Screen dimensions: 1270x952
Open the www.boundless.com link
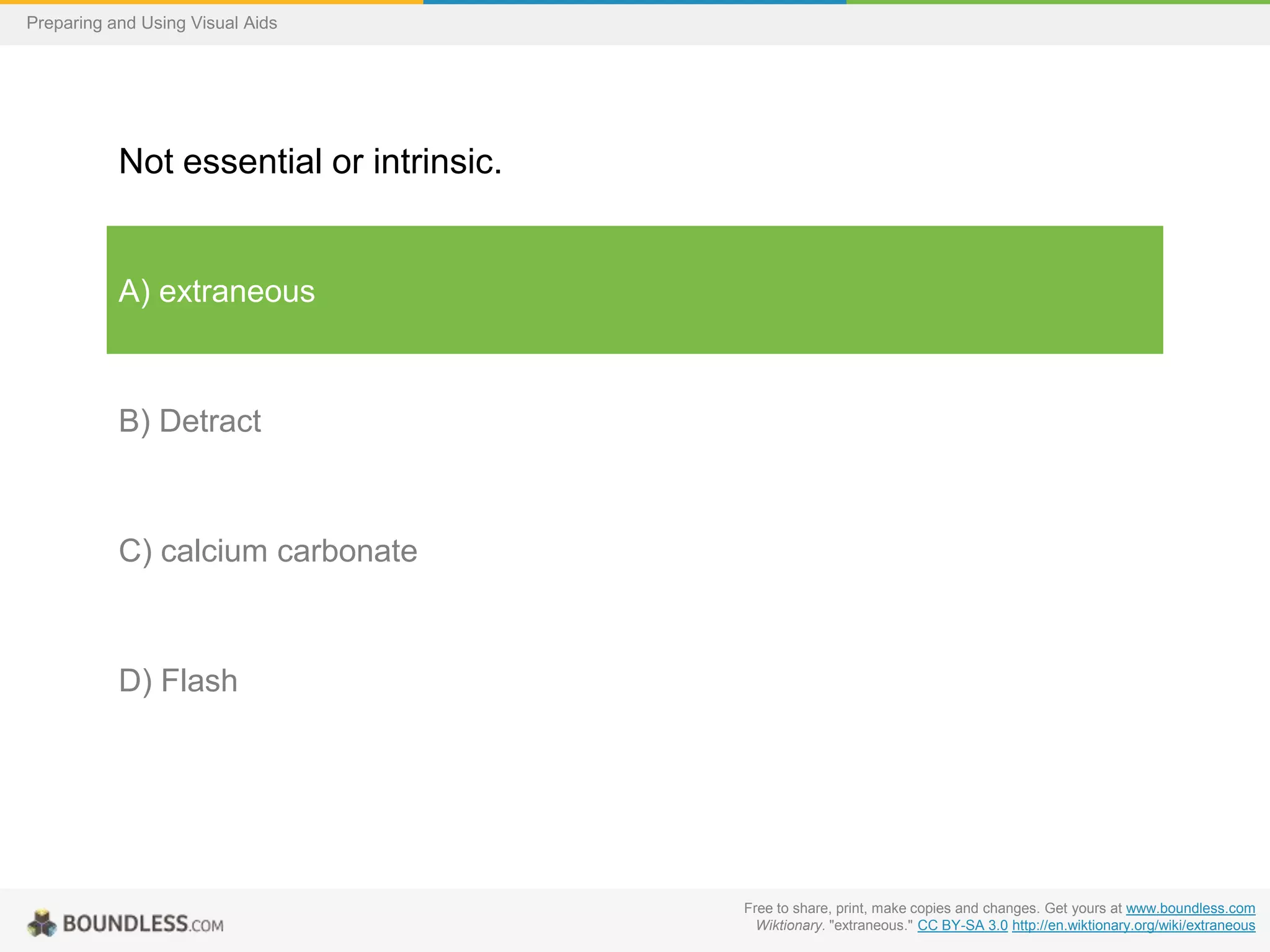click(x=1190, y=908)
